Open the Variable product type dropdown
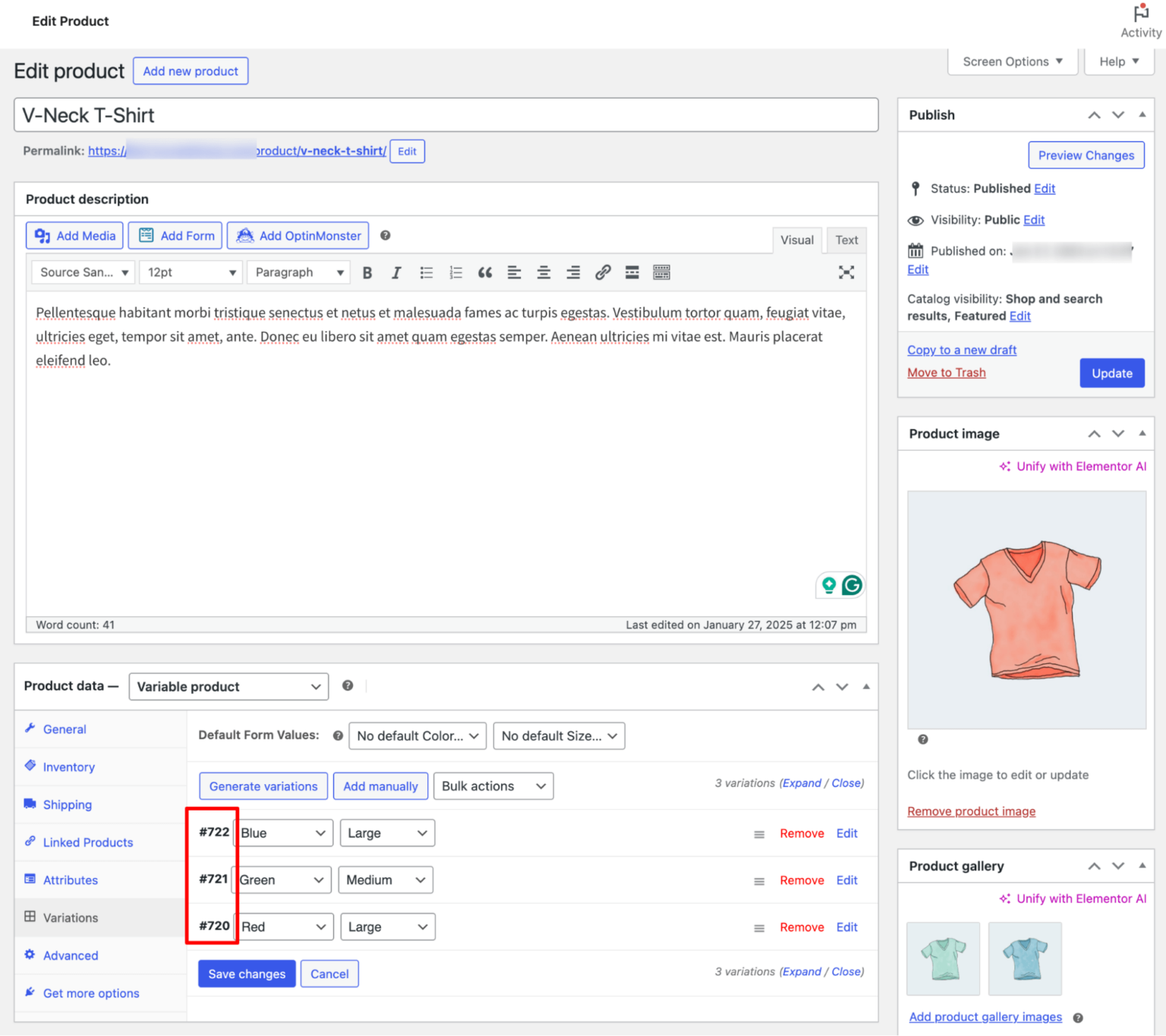This screenshot has height=1036, width=1166. point(228,686)
